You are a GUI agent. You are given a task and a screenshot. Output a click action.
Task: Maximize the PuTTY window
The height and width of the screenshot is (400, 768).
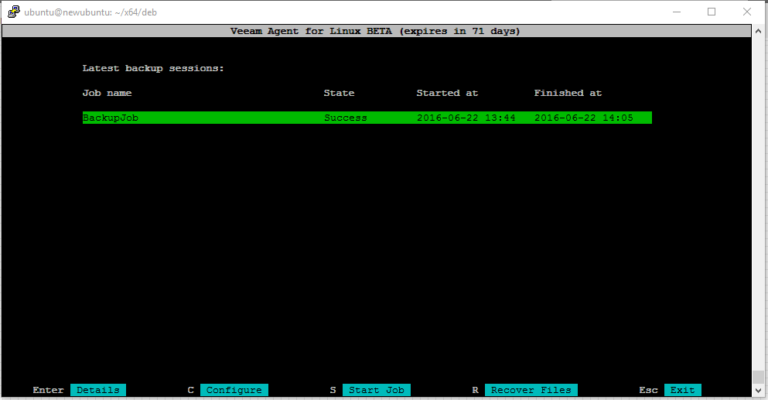click(x=711, y=12)
